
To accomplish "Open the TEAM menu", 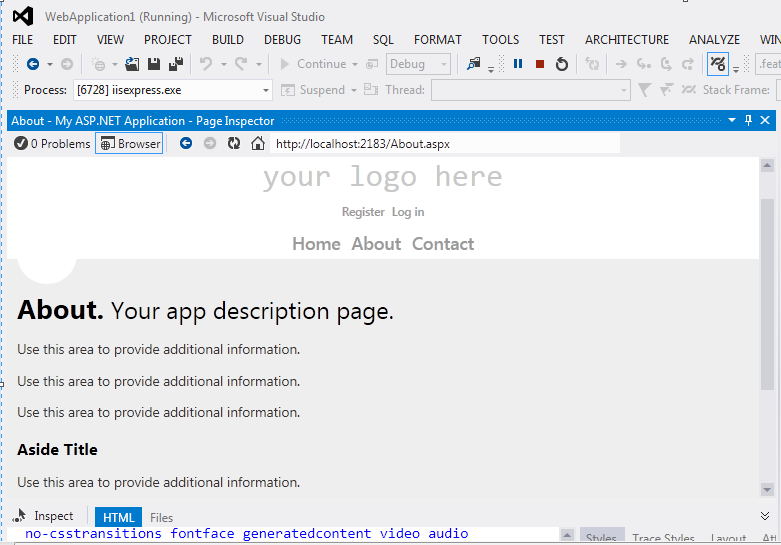I will pos(337,40).
